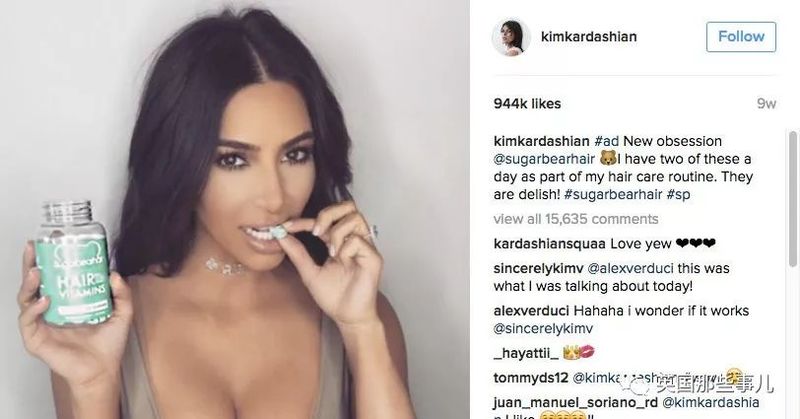
Task: Click the main post photo
Action: (235, 209)
